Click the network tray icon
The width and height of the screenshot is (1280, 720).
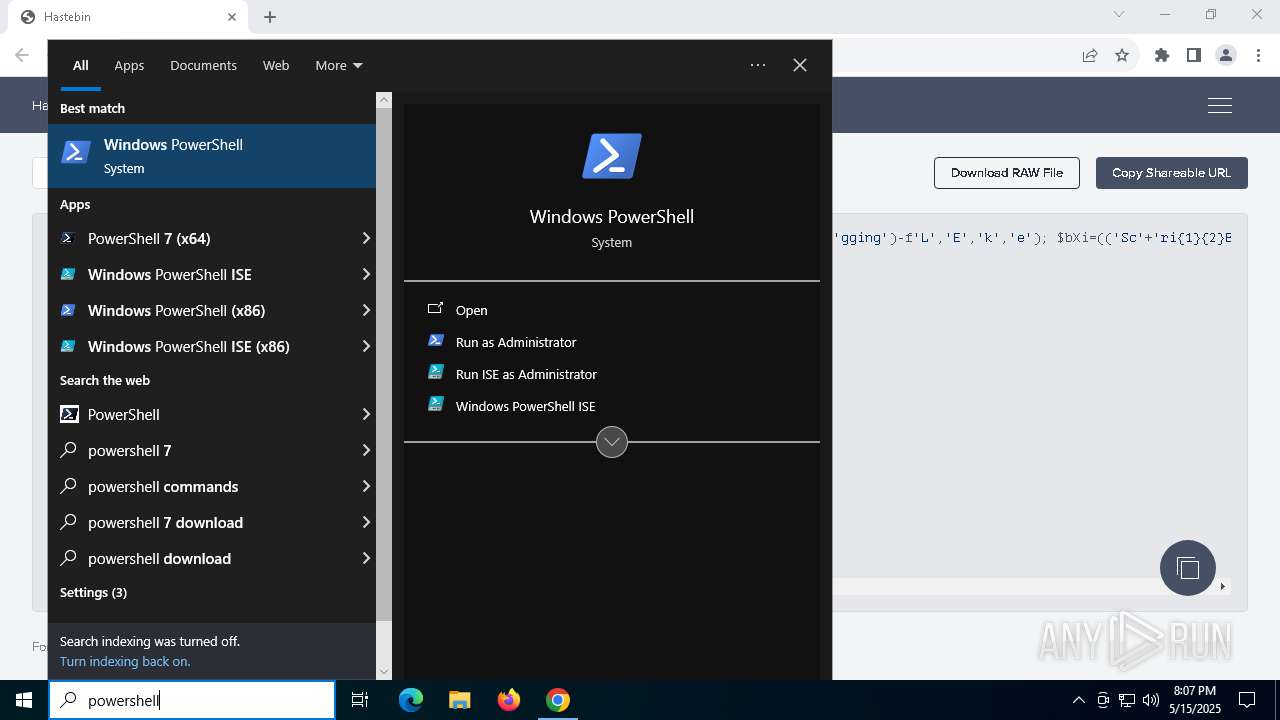1127,700
